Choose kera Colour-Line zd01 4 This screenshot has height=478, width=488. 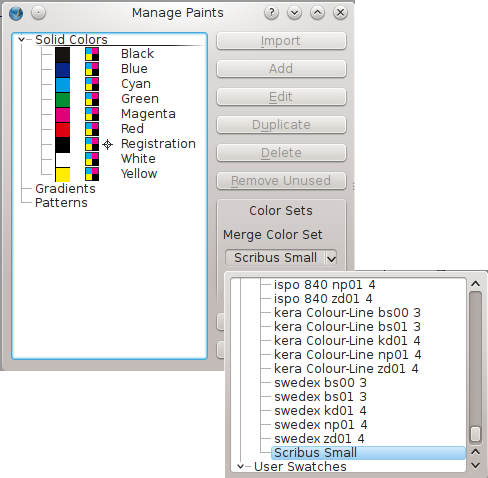pyautogui.click(x=346, y=369)
